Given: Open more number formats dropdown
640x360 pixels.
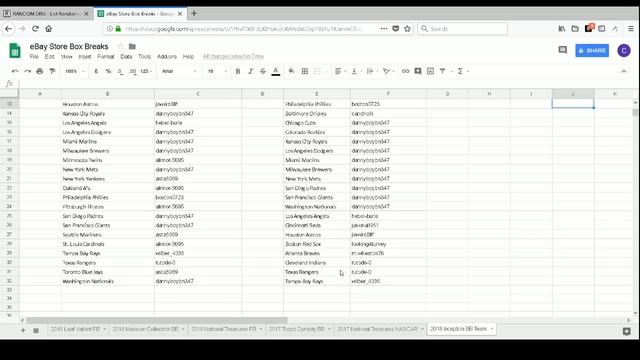Looking at the screenshot, I should point(146,71).
